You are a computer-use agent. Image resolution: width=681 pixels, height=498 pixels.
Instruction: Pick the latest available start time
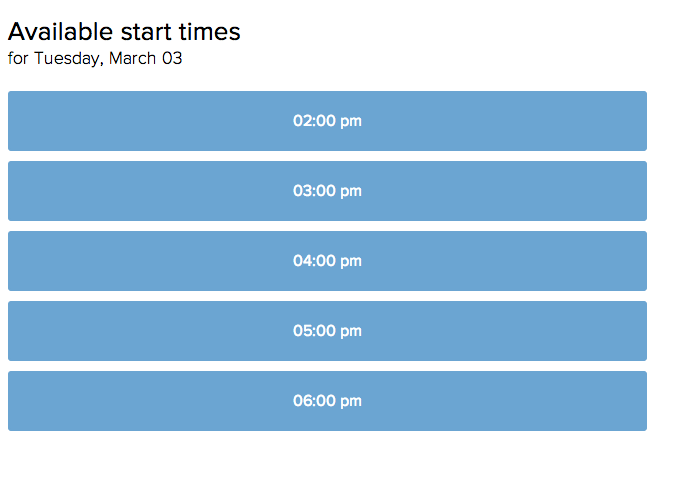(327, 401)
